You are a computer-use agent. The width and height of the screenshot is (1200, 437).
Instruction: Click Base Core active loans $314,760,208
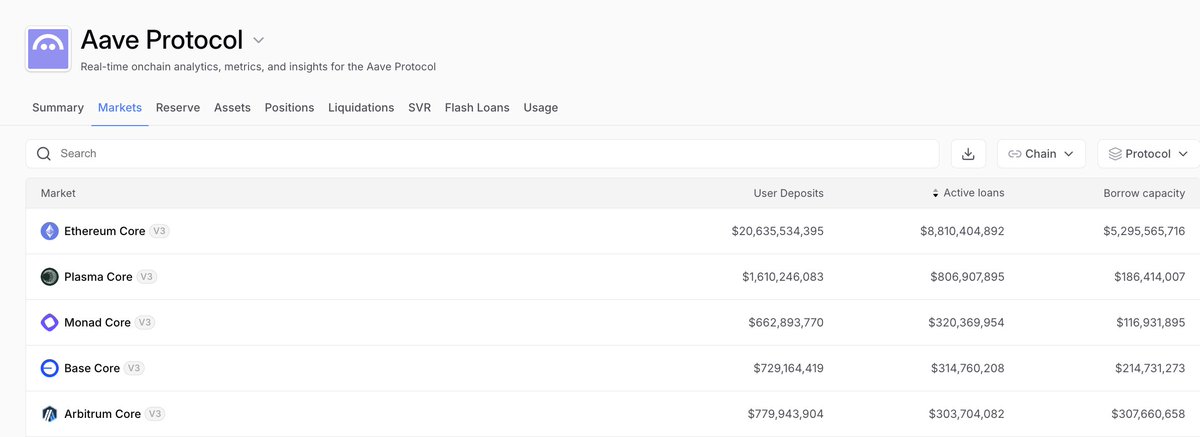point(967,368)
